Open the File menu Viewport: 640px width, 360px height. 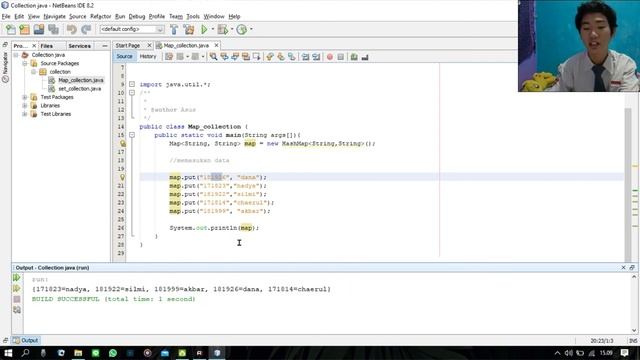[6, 16]
